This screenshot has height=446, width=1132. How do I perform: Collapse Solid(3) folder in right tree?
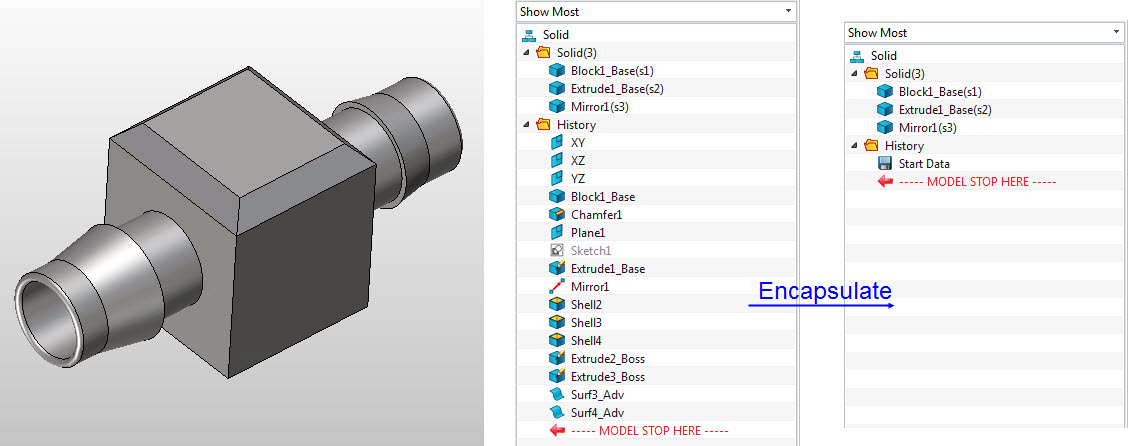coord(855,74)
